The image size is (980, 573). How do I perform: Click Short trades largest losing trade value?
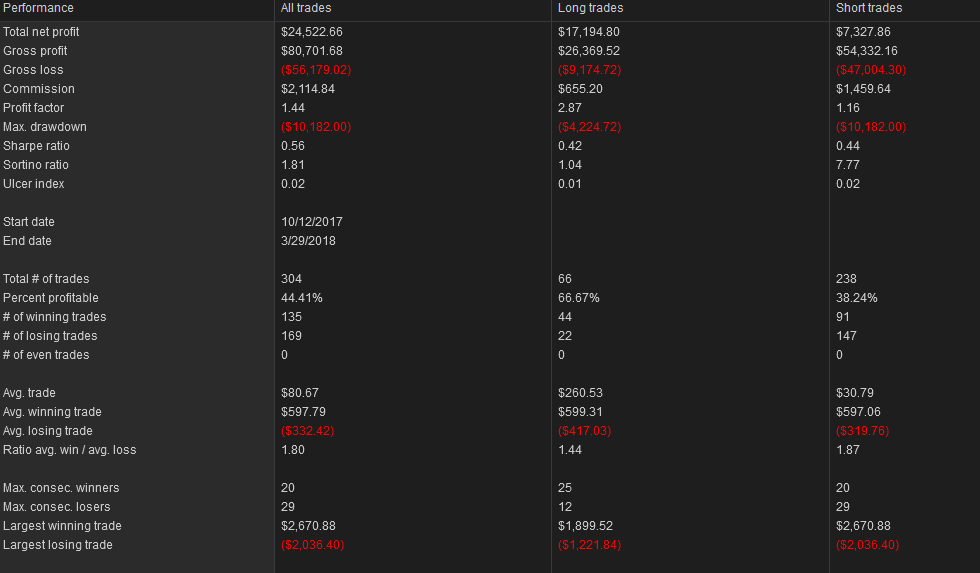coord(868,545)
